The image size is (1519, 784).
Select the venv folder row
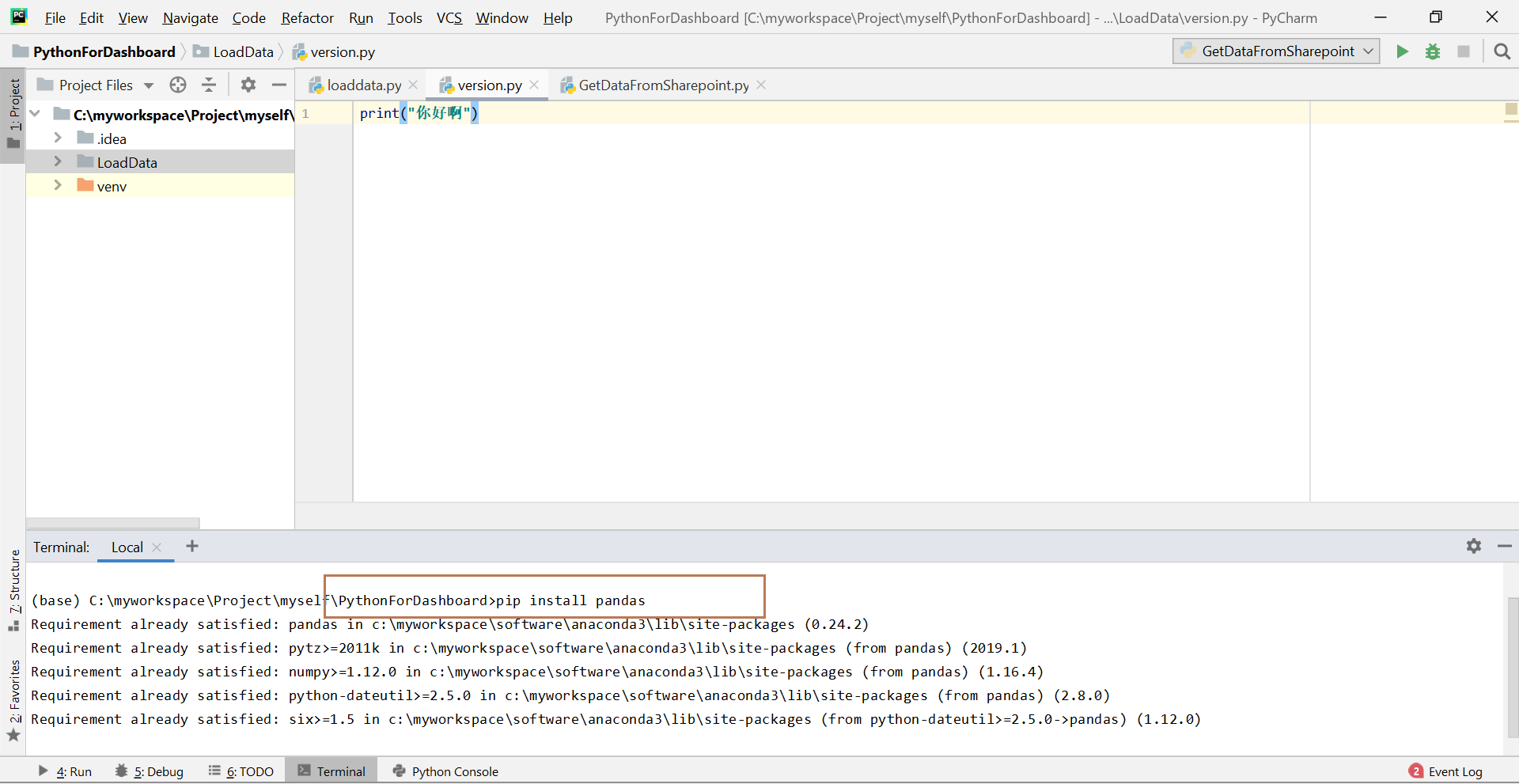coord(161,186)
